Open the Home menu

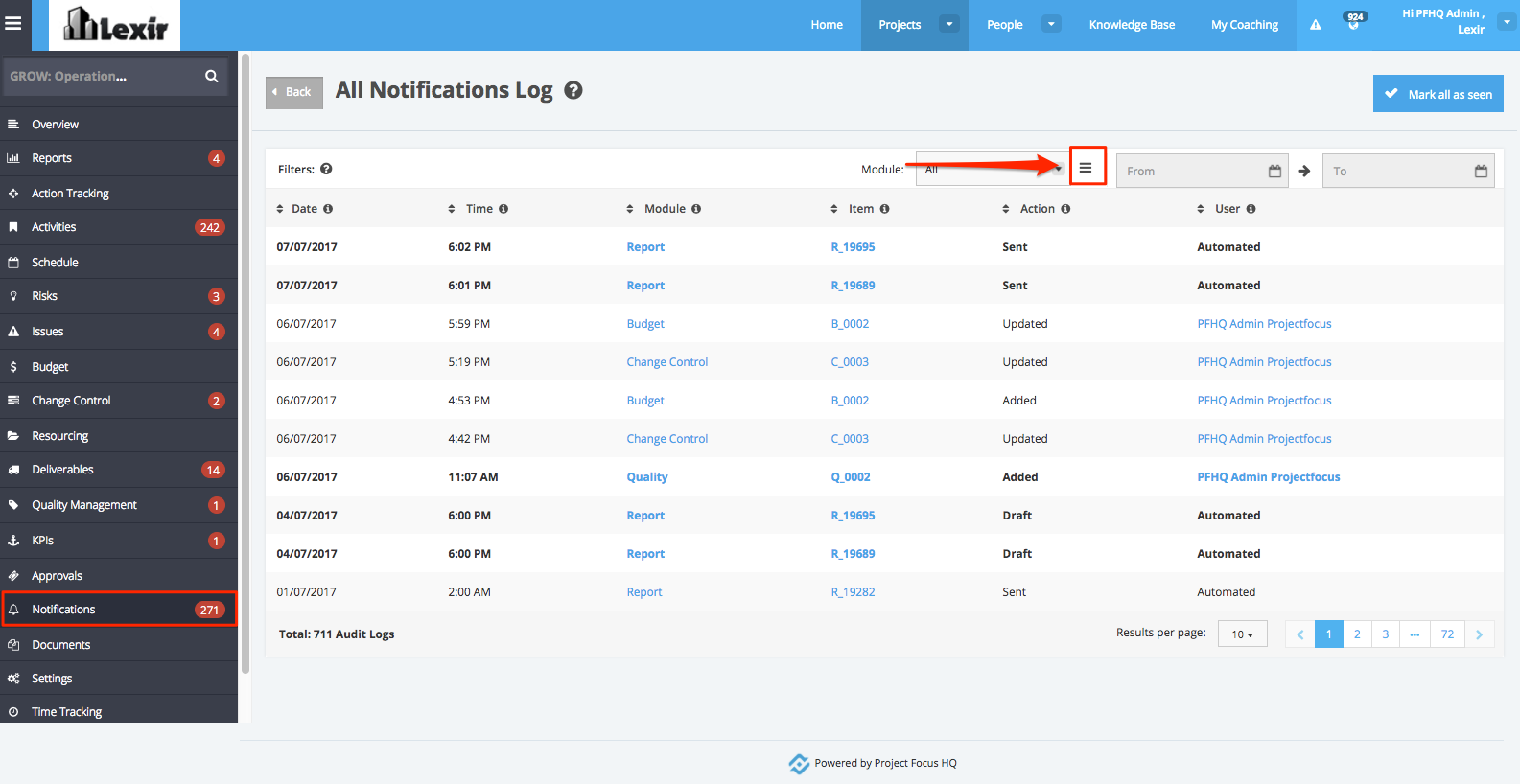pos(827,25)
